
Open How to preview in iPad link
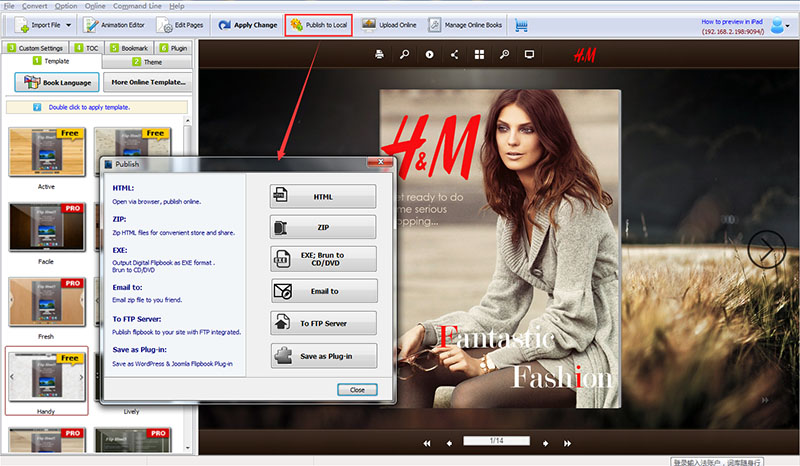point(732,22)
